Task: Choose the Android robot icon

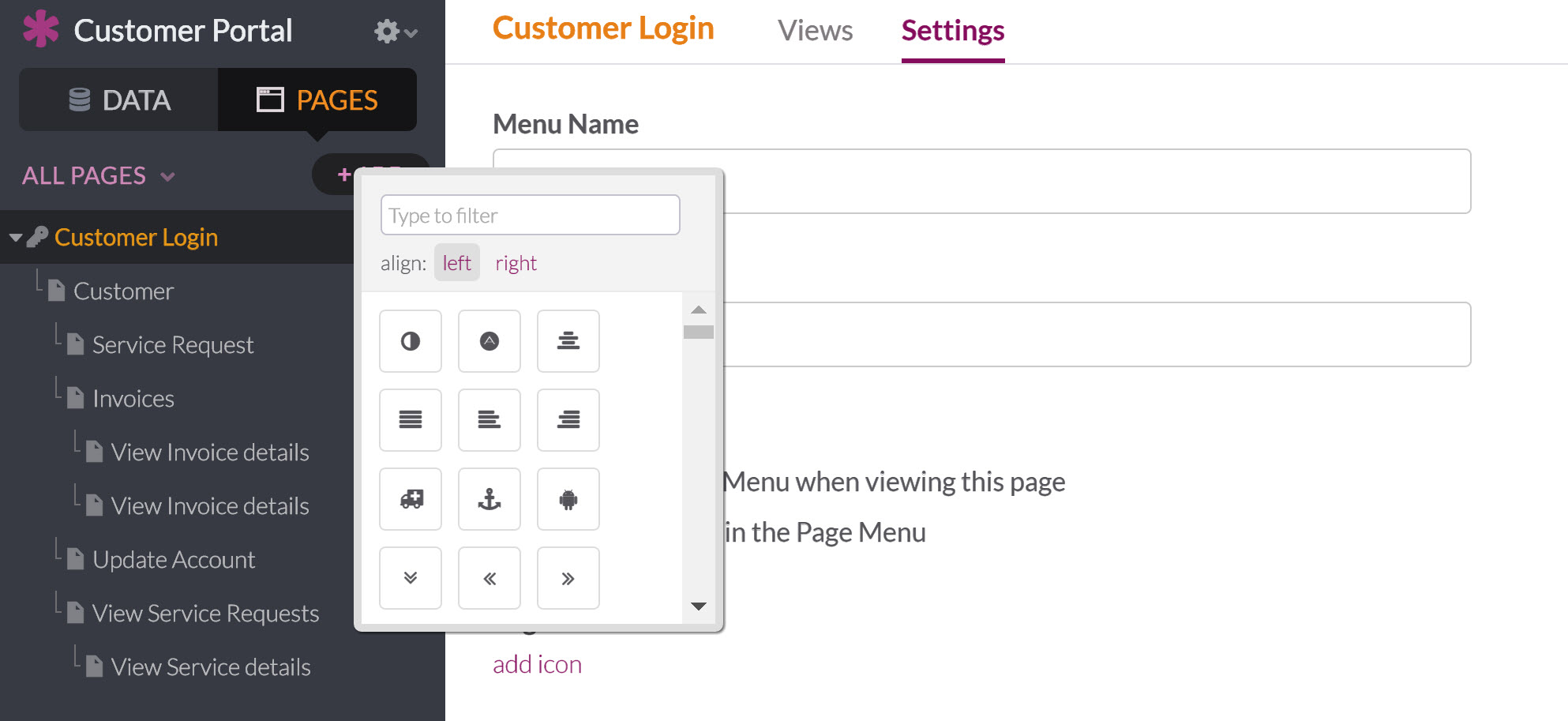Action: (x=568, y=499)
